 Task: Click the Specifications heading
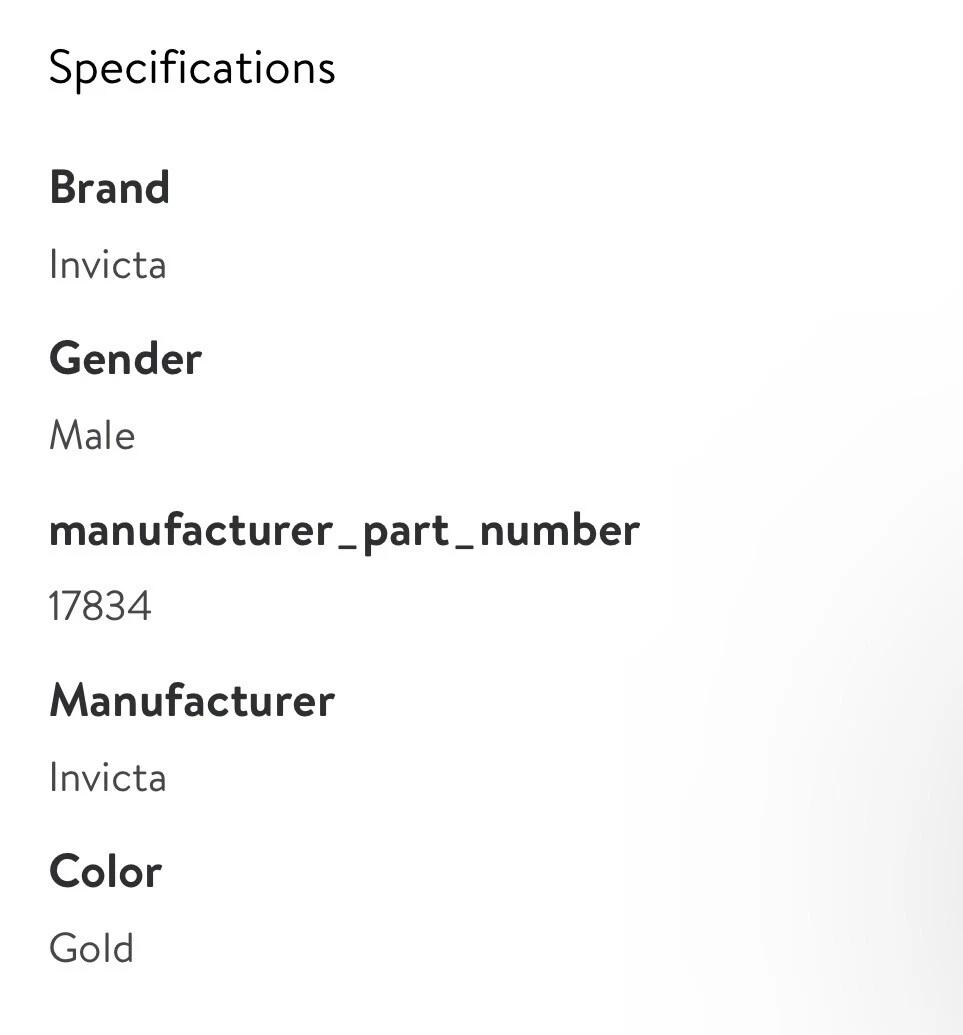[192, 69]
